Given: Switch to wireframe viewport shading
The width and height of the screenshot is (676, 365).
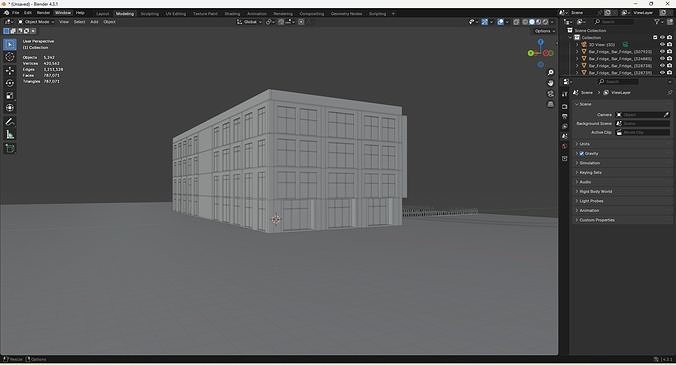Looking at the screenshot, I should click(525, 22).
